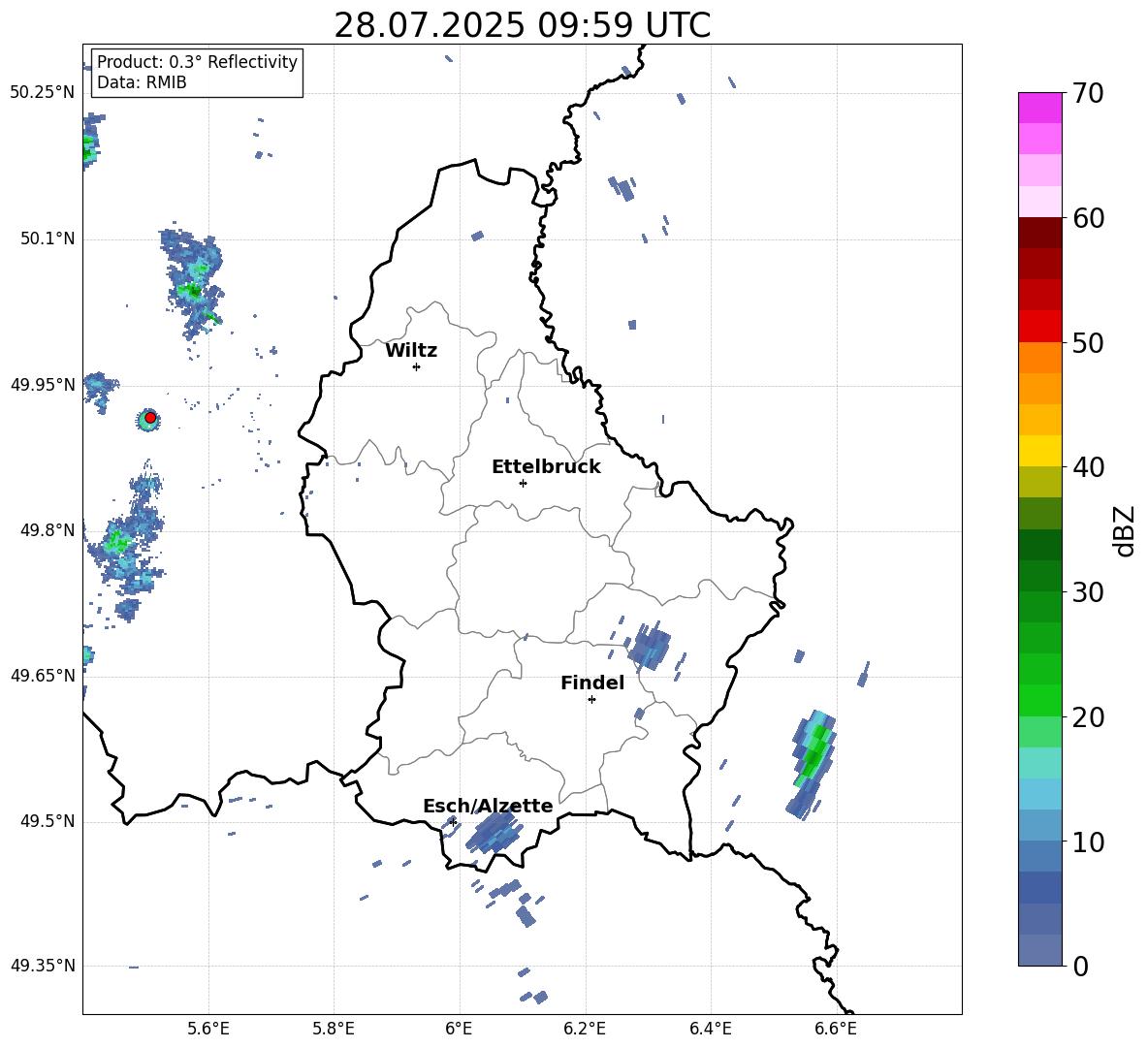Image resolution: width=1148 pixels, height=1048 pixels.
Task: Click the radar echo cluster near 50.1°N 5.6°E
Action: click(x=193, y=282)
